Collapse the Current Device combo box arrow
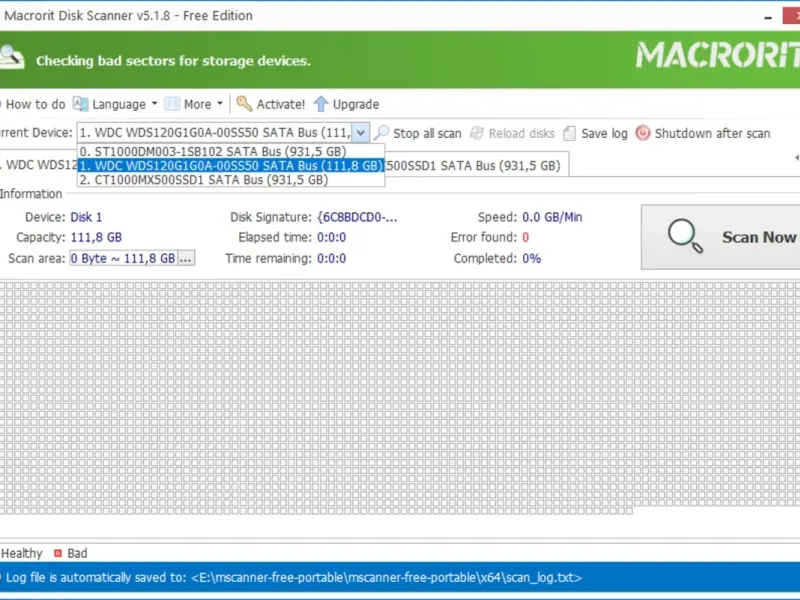Image resolution: width=800 pixels, height=600 pixels. 360,133
